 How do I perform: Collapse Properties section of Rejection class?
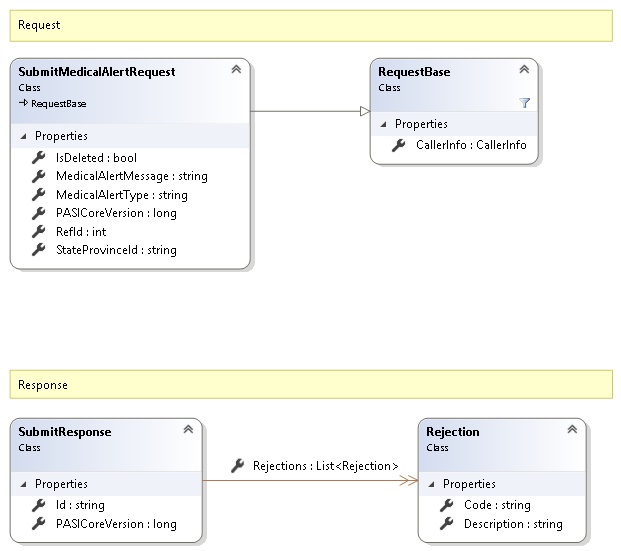point(432,484)
